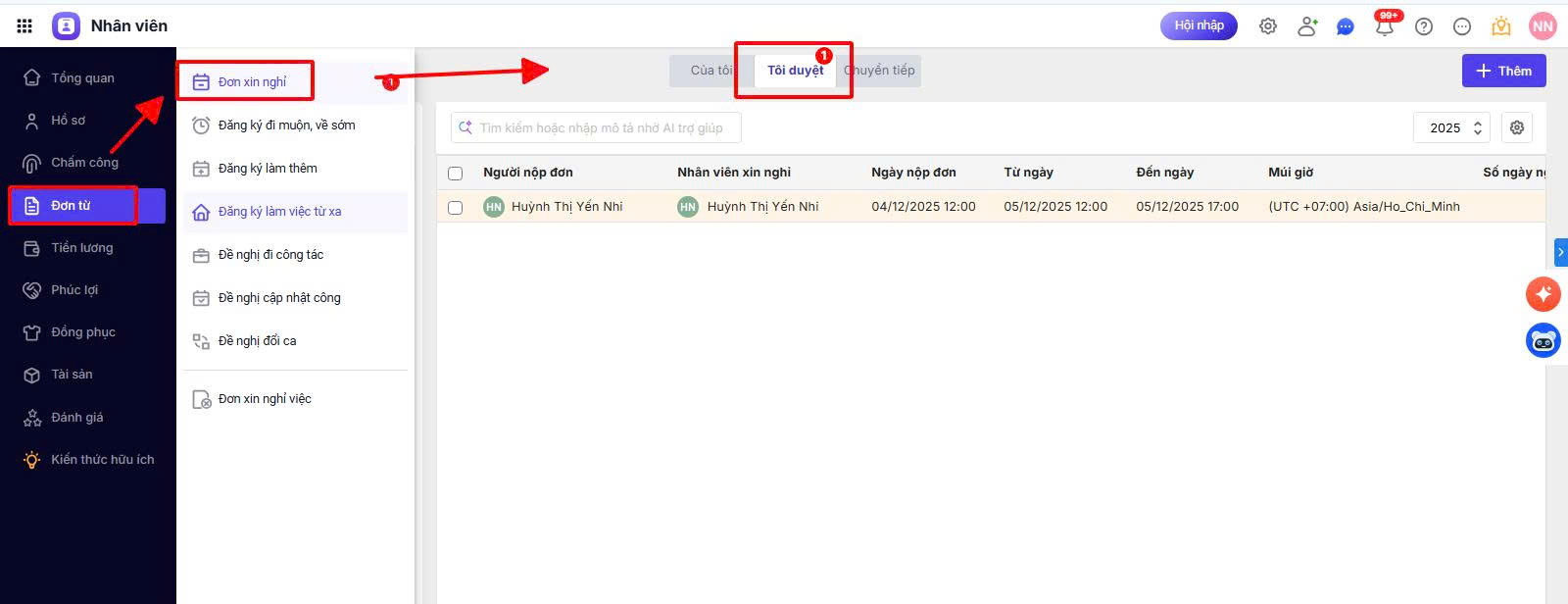Switch to the Chuyển tiếp tab

click(x=879, y=70)
